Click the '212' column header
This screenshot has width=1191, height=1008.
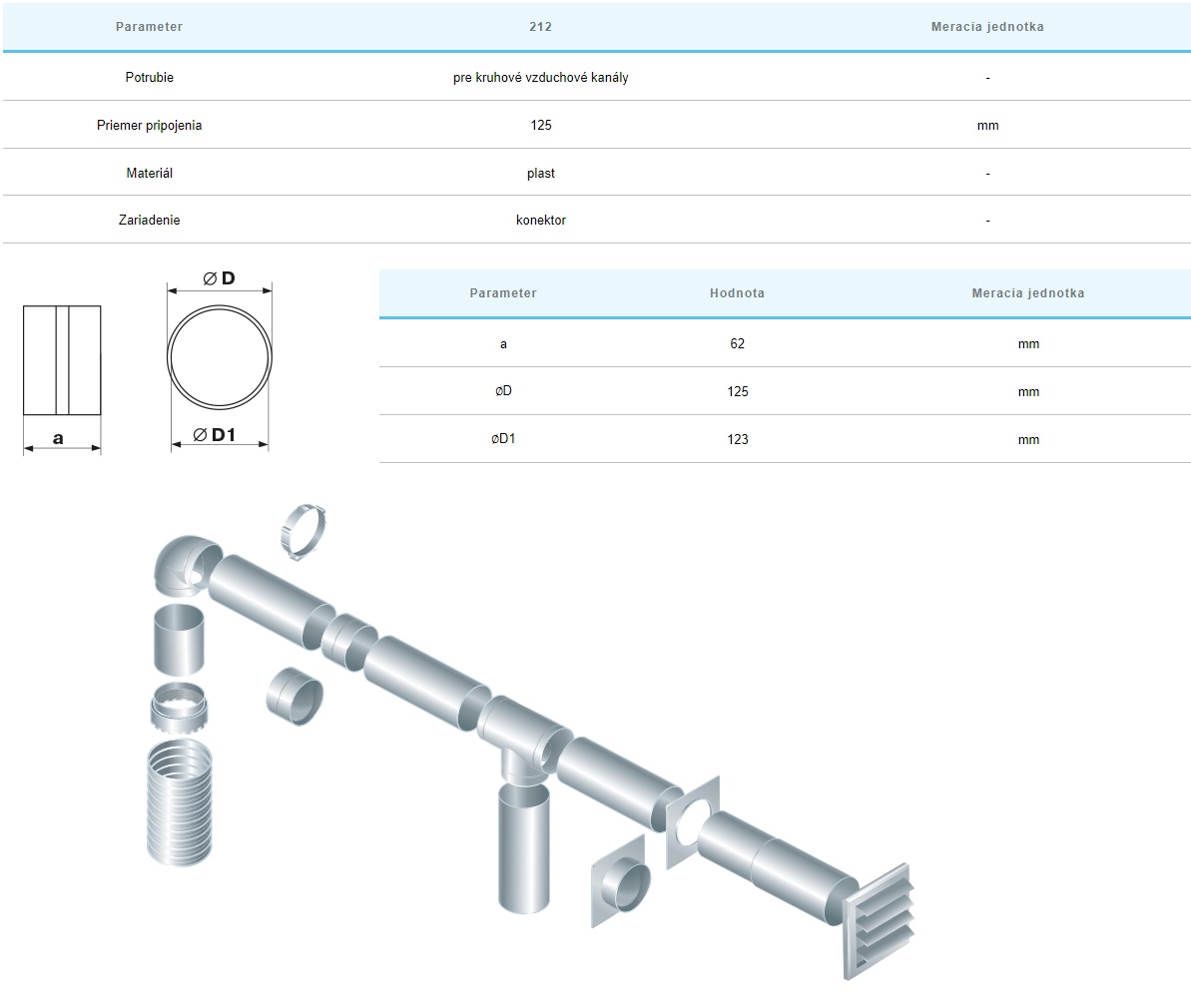pos(540,27)
